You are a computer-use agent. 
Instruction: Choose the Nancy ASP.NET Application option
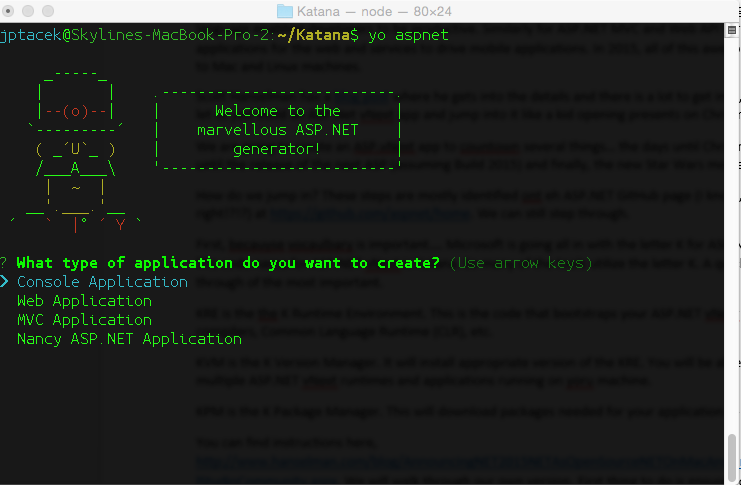pyautogui.click(x=129, y=339)
